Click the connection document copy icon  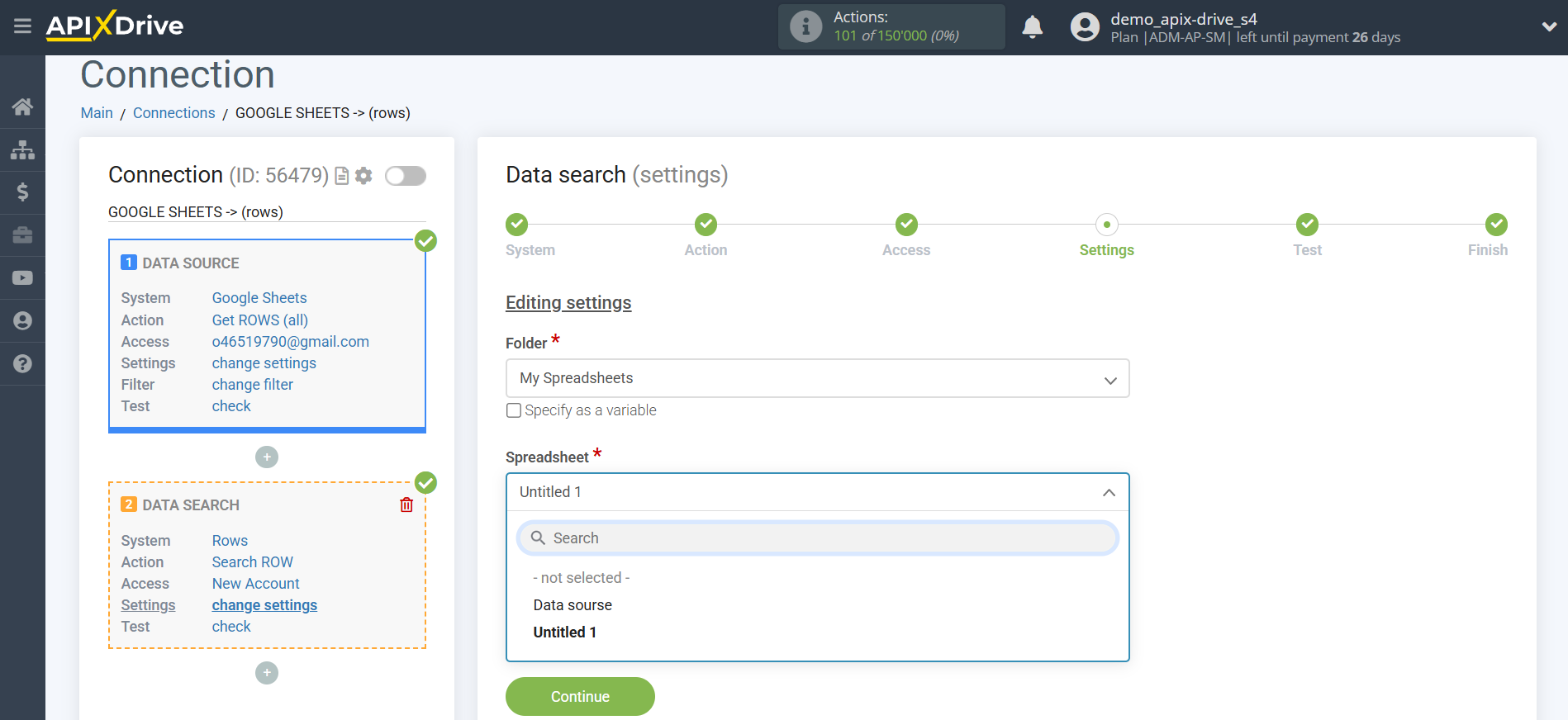(341, 176)
